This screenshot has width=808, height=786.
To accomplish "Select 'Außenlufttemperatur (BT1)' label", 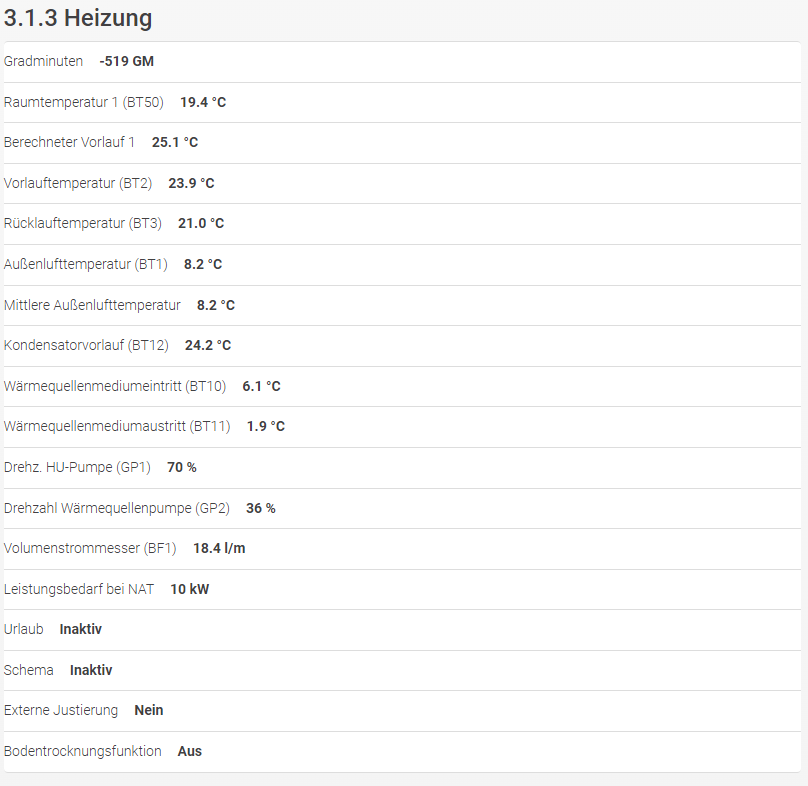I will (86, 264).
